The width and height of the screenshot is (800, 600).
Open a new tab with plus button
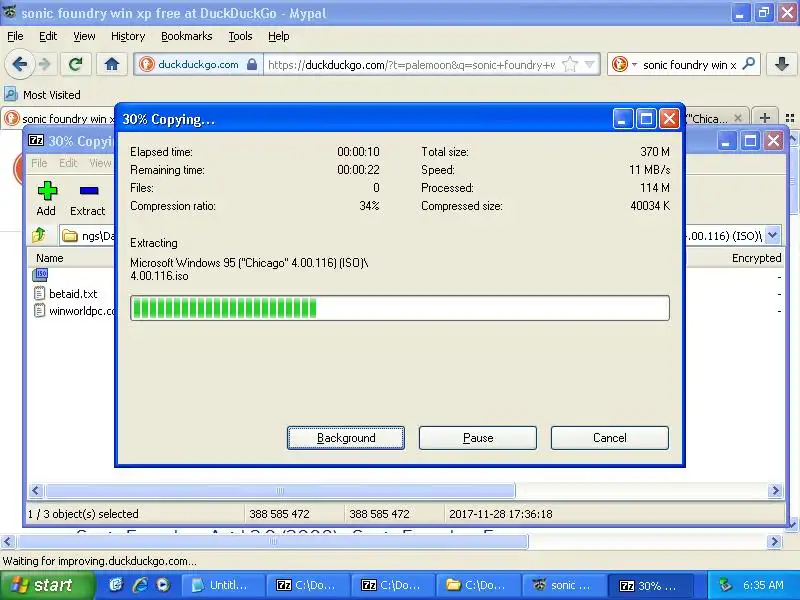pos(764,118)
